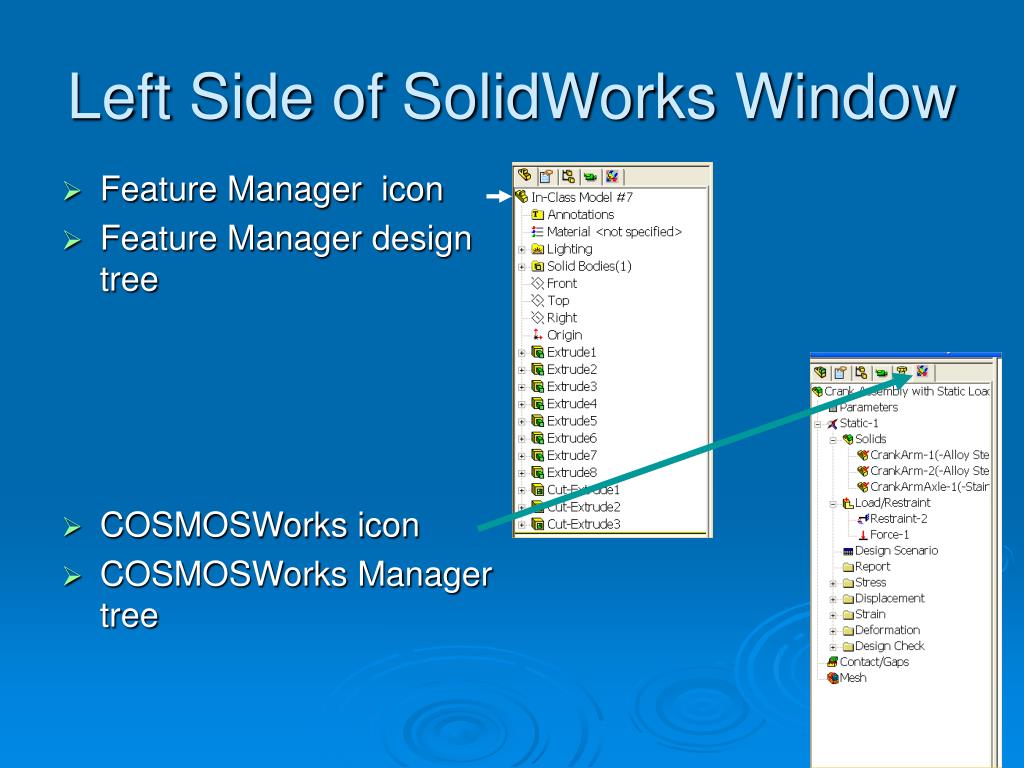Image resolution: width=1024 pixels, height=768 pixels.
Task: Click the CrankArmAxle-1 component icon
Action: 863,487
